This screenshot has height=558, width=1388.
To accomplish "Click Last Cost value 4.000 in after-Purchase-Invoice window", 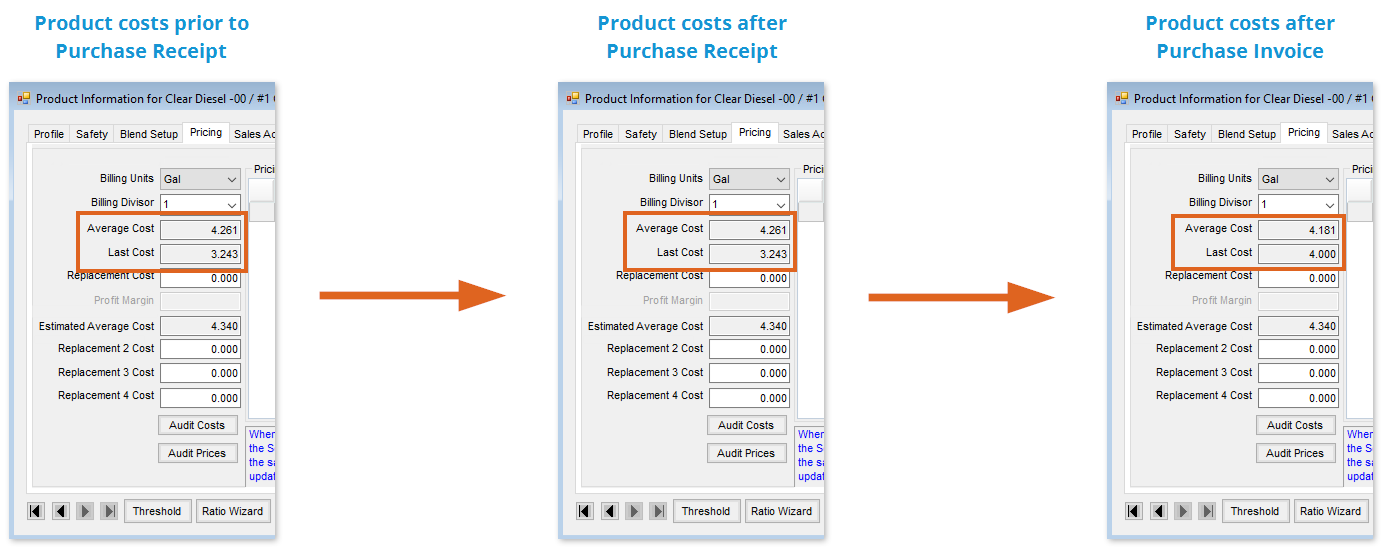I will [1298, 254].
